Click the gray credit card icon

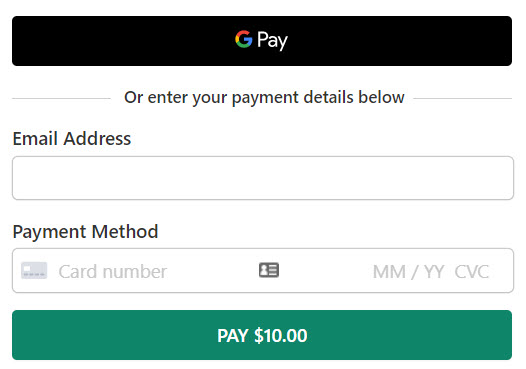(34, 270)
